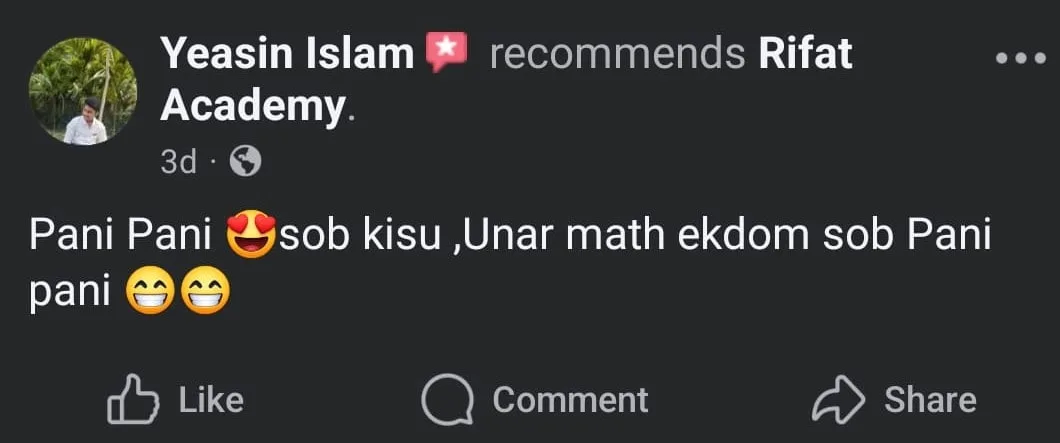
Task: Click the last grinning emoji in the post
Action: [205, 292]
